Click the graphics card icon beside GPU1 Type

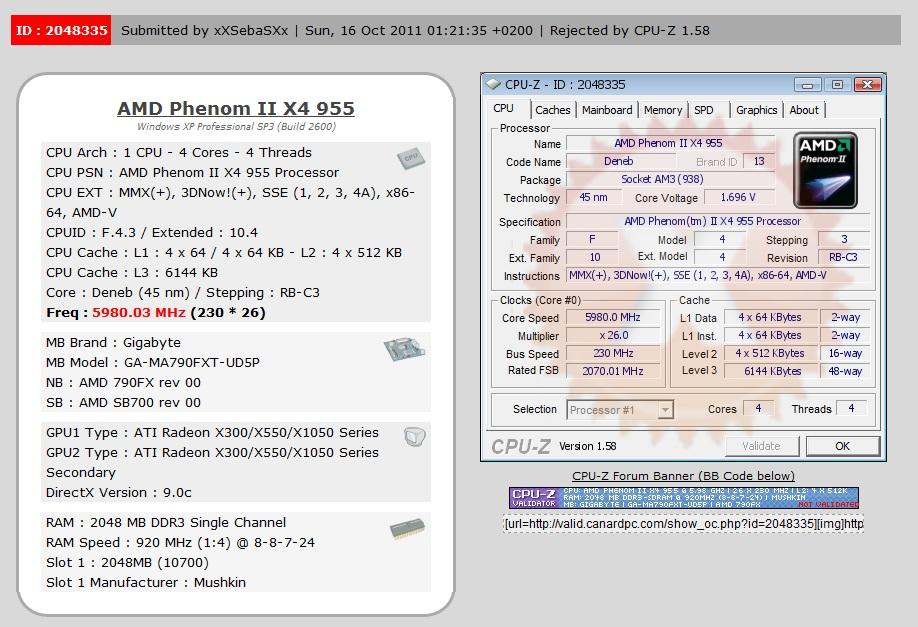[415, 436]
